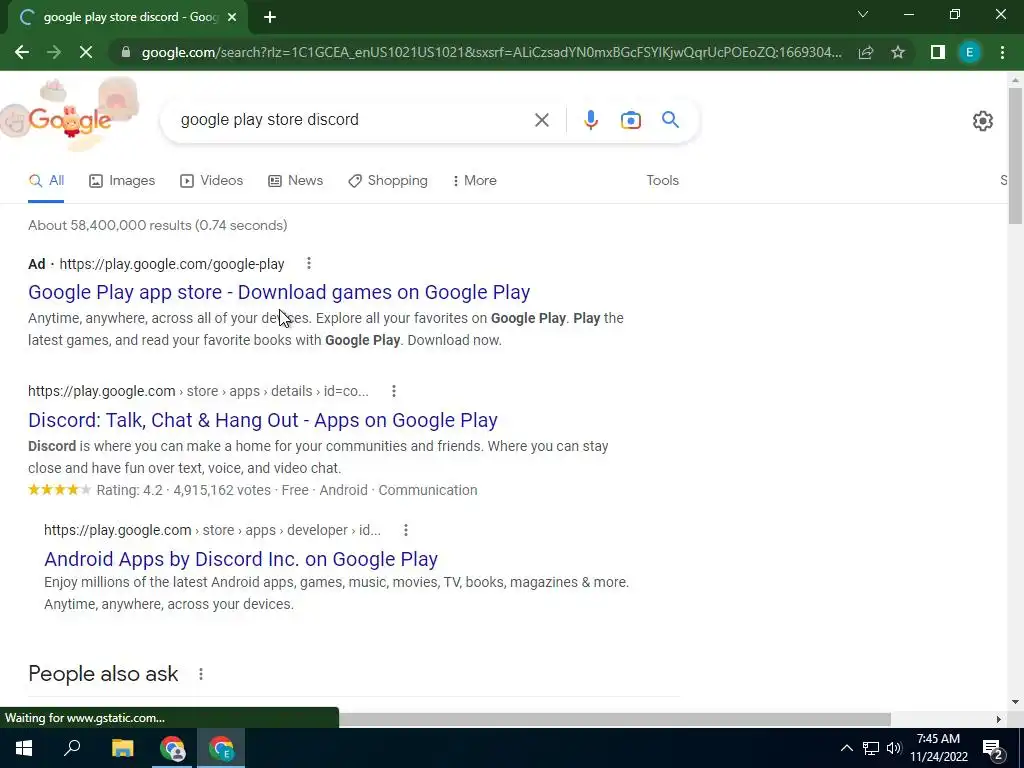Open the notification center icon
The image size is (1024, 768).
pos(992,748)
